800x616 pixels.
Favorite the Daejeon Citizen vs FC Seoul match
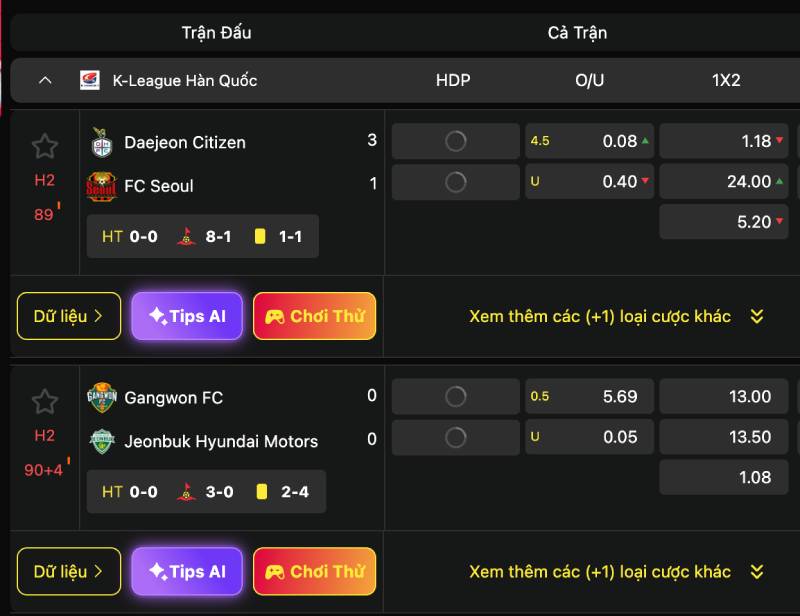click(x=44, y=147)
